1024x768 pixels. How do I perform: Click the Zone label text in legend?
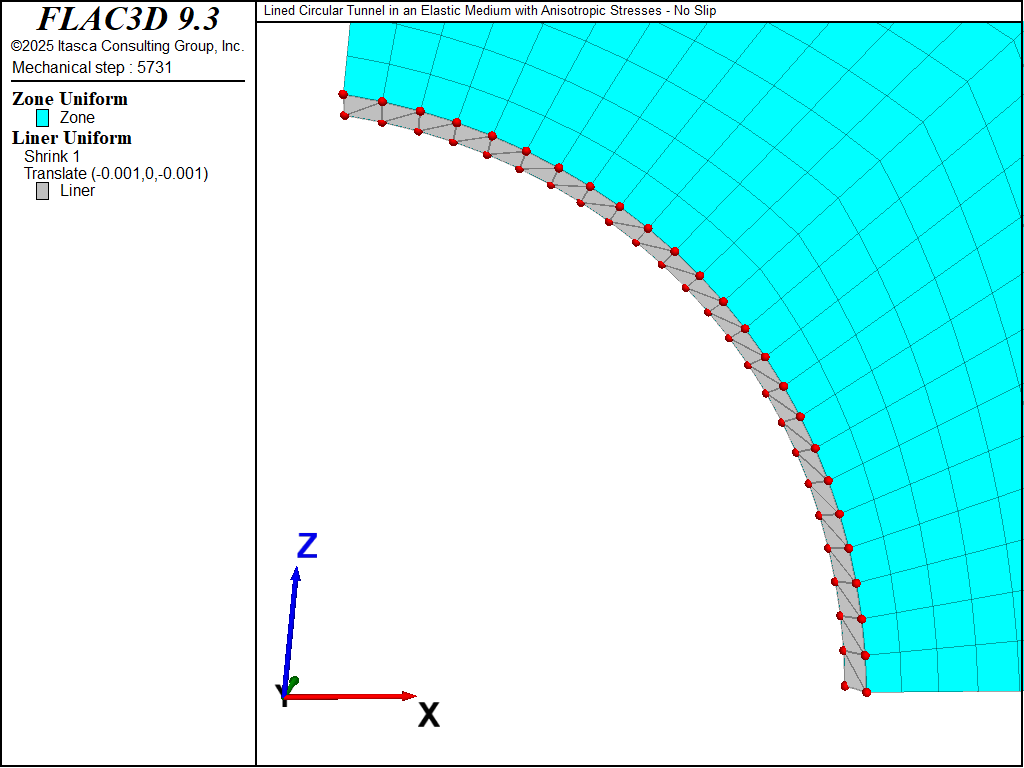(77, 118)
